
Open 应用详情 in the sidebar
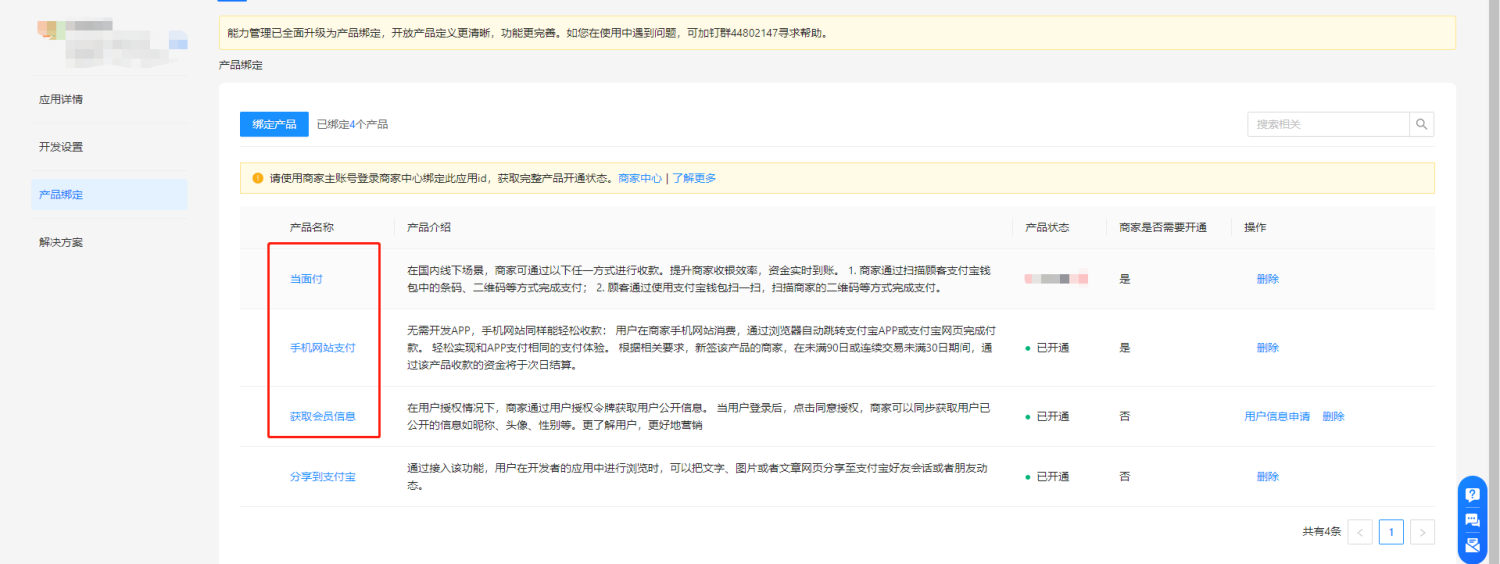pos(61,100)
